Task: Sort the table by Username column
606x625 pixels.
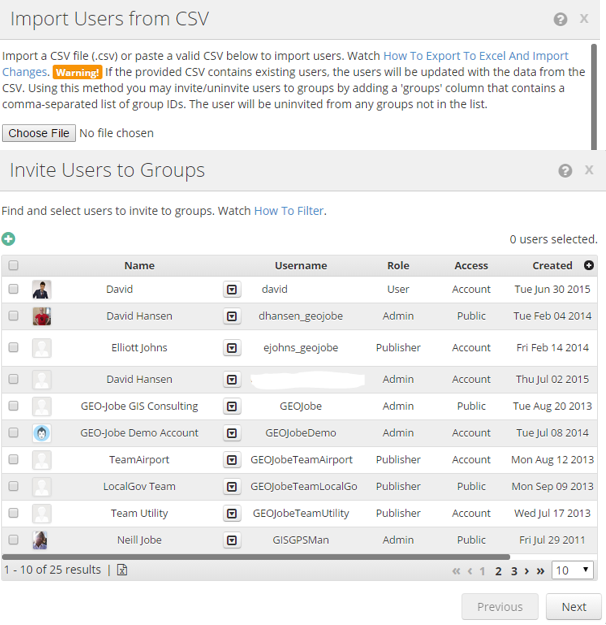Action: [300, 266]
